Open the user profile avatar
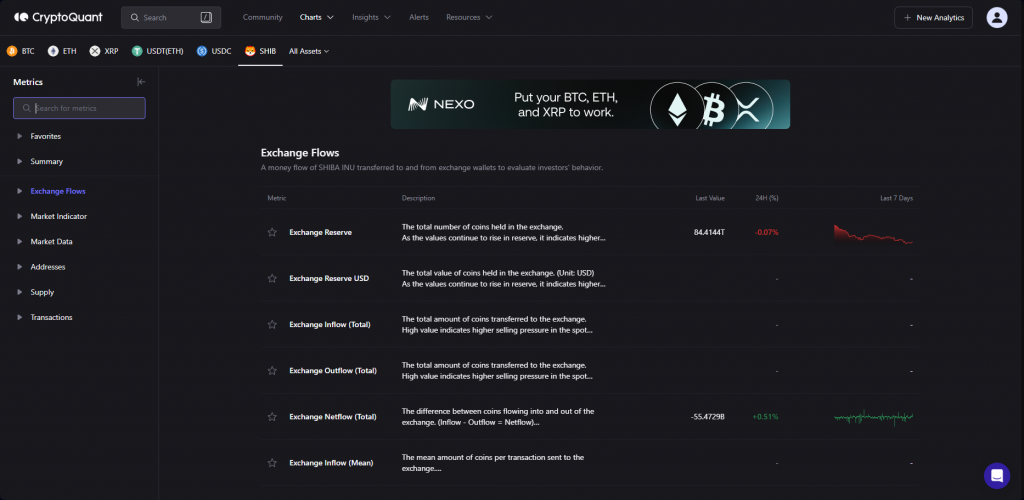This screenshot has height=500, width=1024. coord(996,17)
